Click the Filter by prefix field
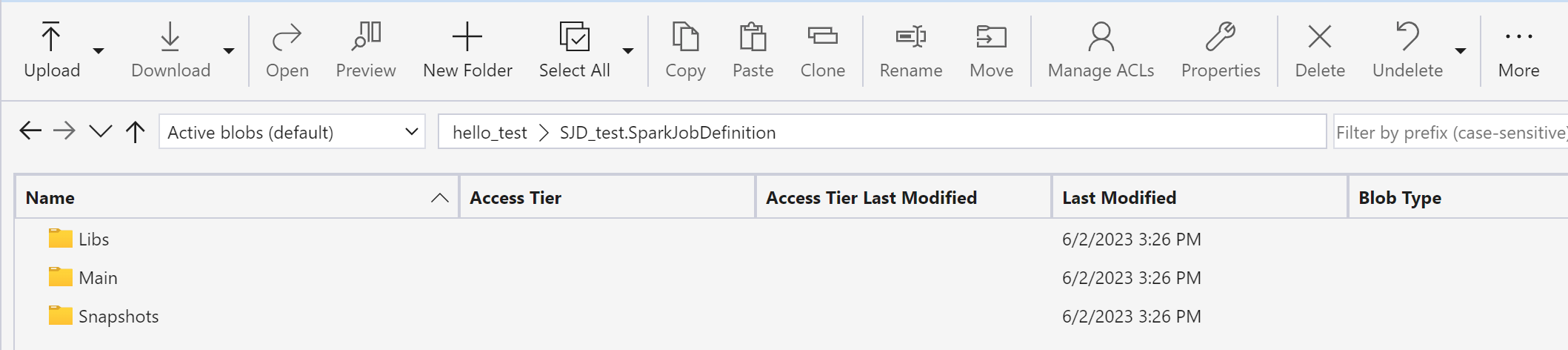The image size is (1568, 350). [1450, 133]
